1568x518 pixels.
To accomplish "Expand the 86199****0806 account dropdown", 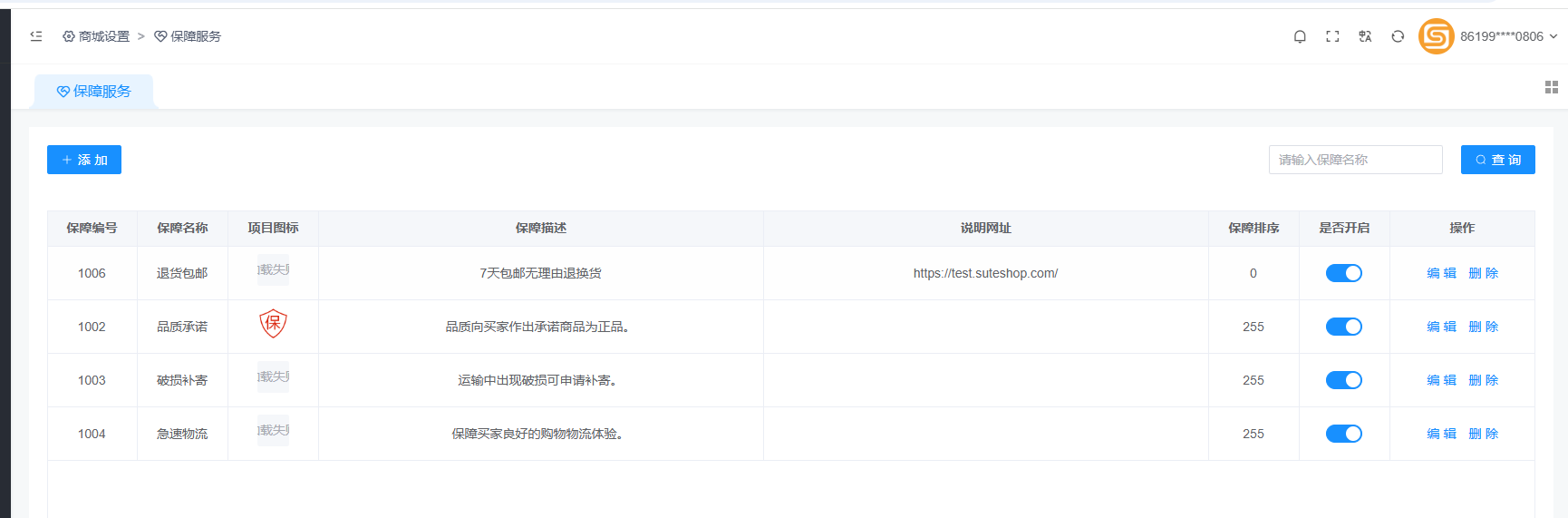I will (x=1508, y=36).
